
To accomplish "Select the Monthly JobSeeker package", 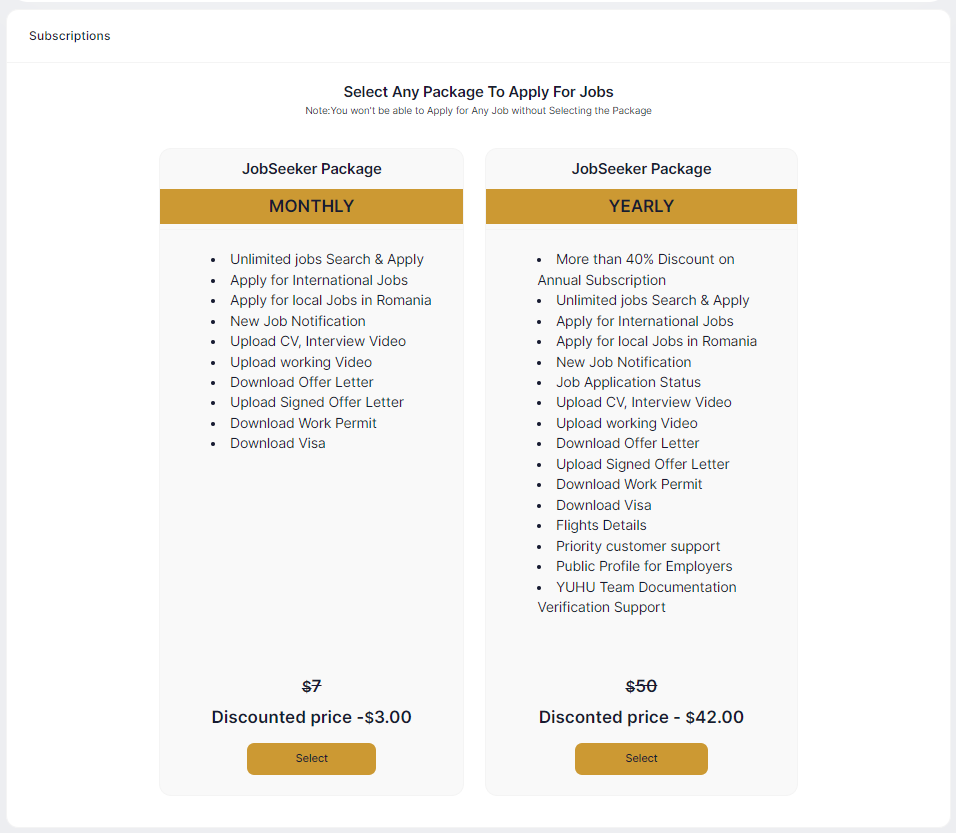I will pyautogui.click(x=311, y=759).
